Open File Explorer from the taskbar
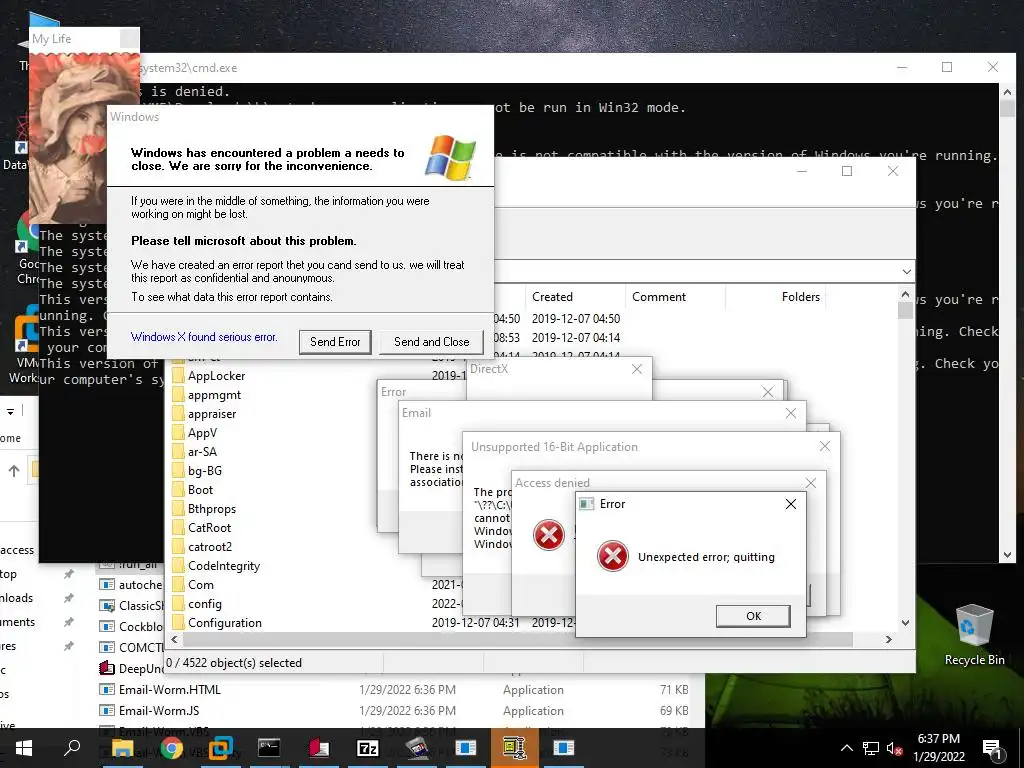Screen dimensions: 1024x768 tap(122, 748)
